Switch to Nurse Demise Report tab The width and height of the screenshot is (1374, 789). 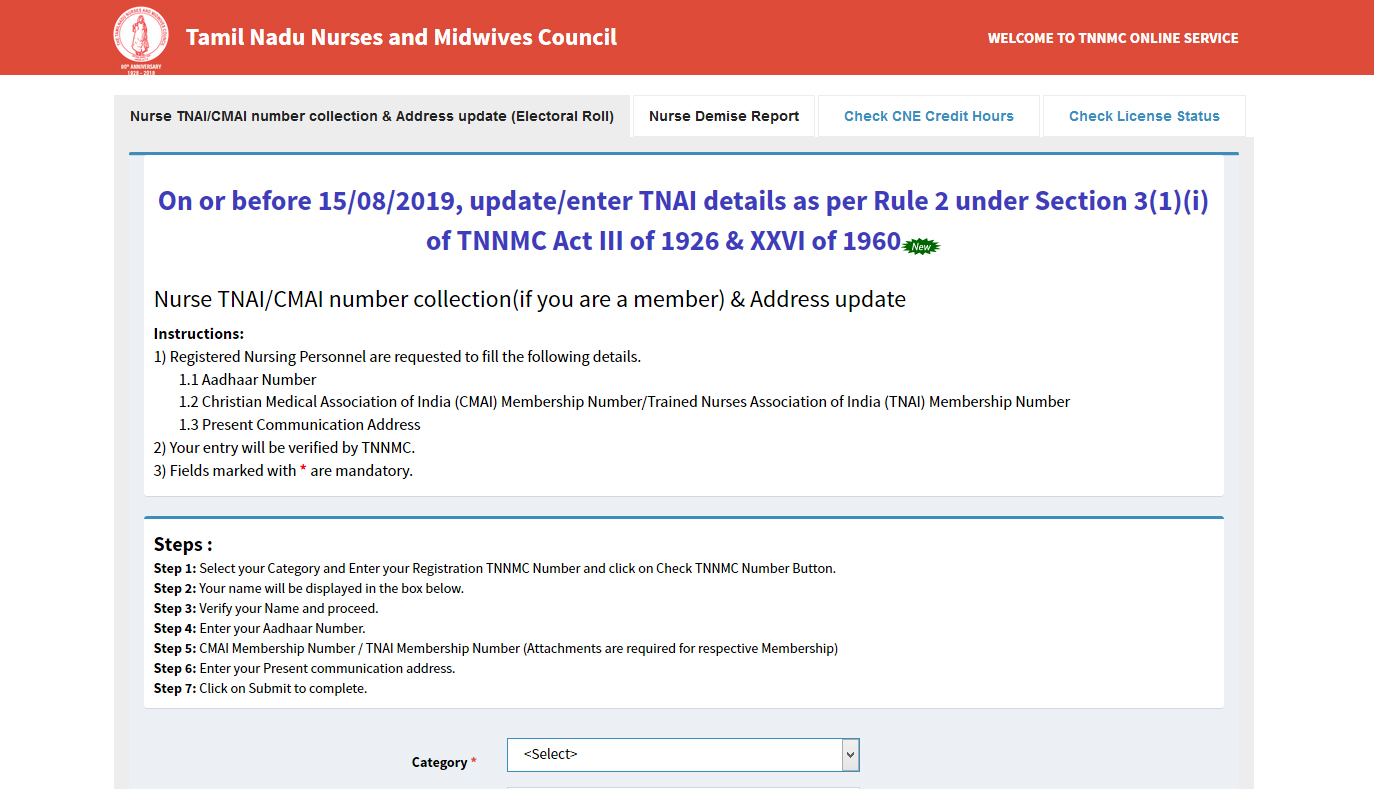(x=724, y=116)
